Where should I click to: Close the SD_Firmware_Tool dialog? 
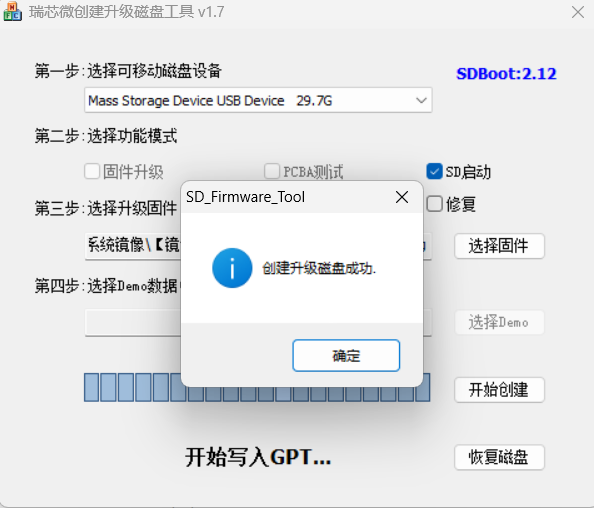pos(402,197)
